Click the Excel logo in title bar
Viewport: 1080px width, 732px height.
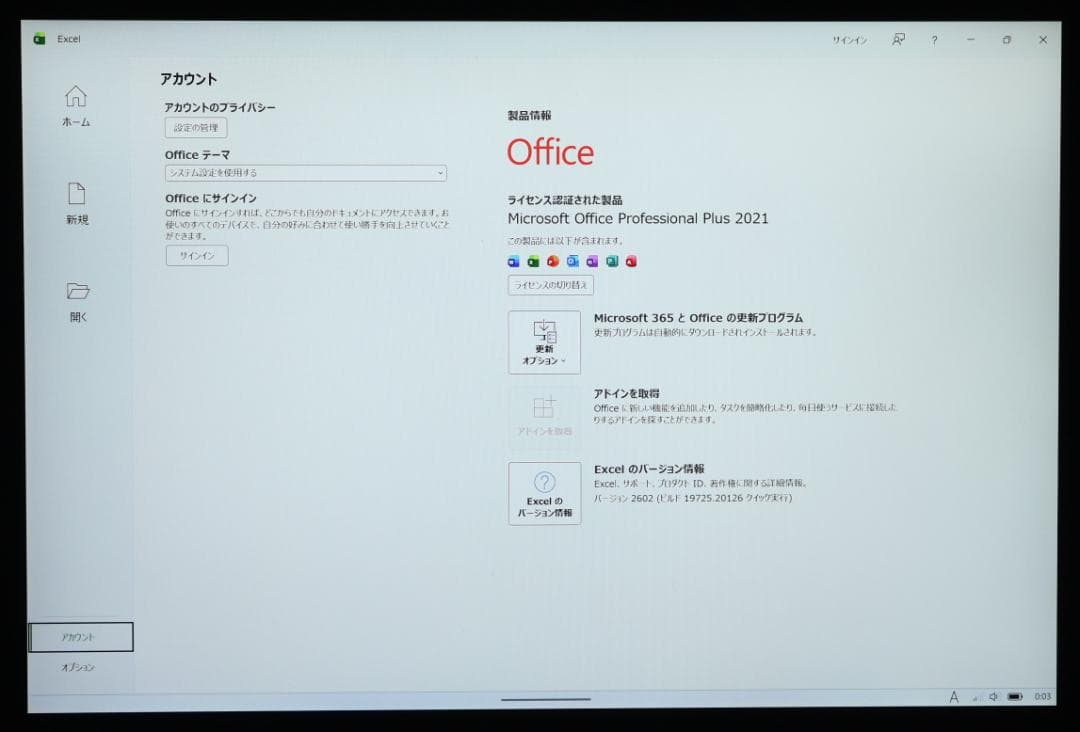pos(40,39)
